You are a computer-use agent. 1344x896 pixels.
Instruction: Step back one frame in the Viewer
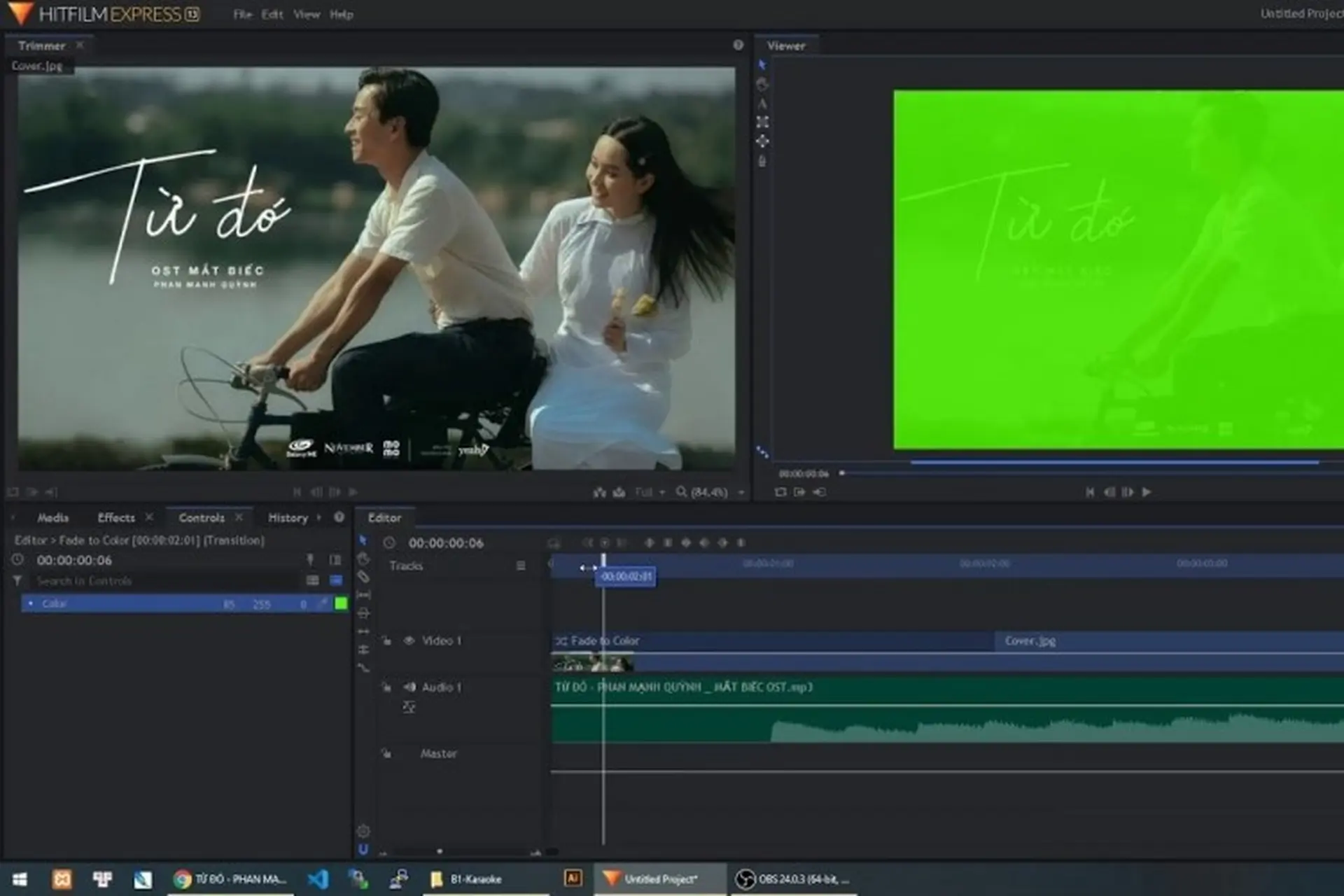point(1109,492)
